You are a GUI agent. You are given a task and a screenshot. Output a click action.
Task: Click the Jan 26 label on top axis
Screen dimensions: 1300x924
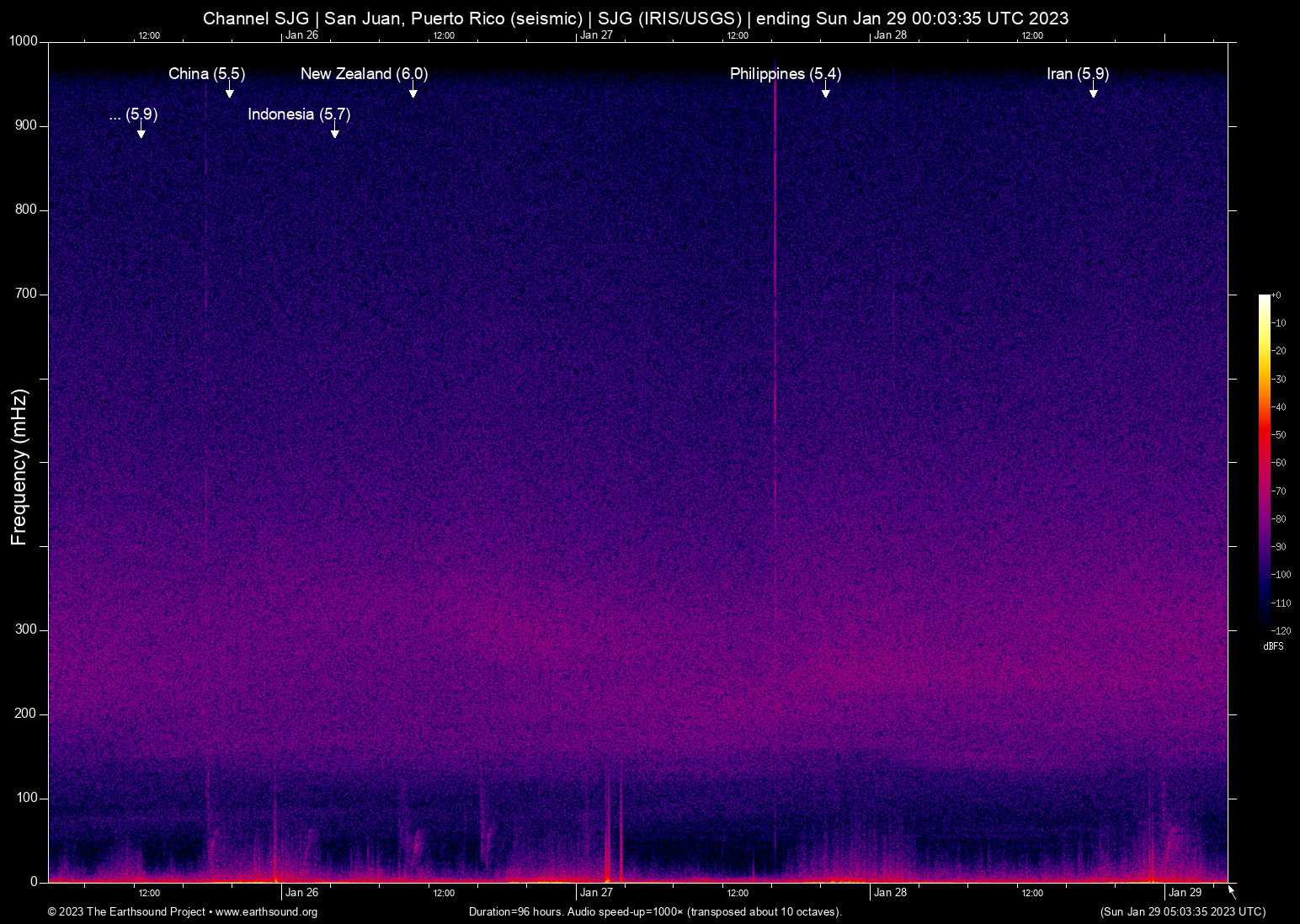(301, 35)
